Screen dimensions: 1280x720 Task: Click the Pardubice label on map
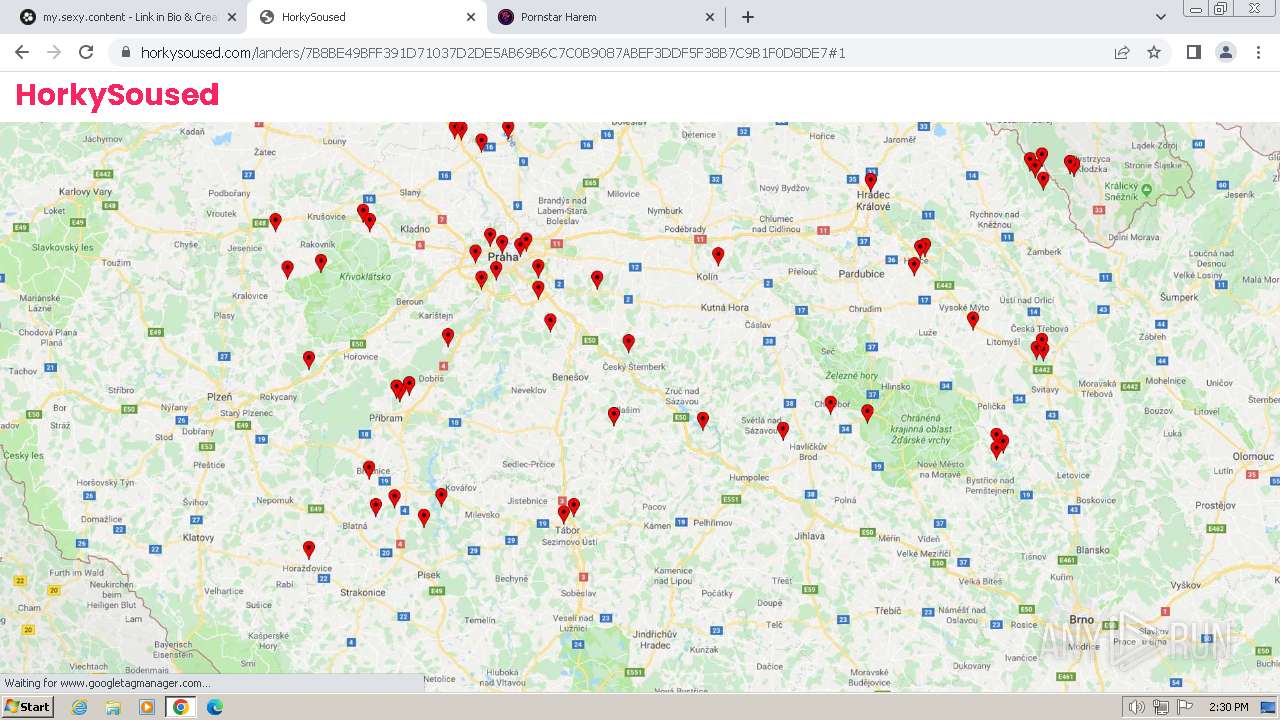(862, 274)
